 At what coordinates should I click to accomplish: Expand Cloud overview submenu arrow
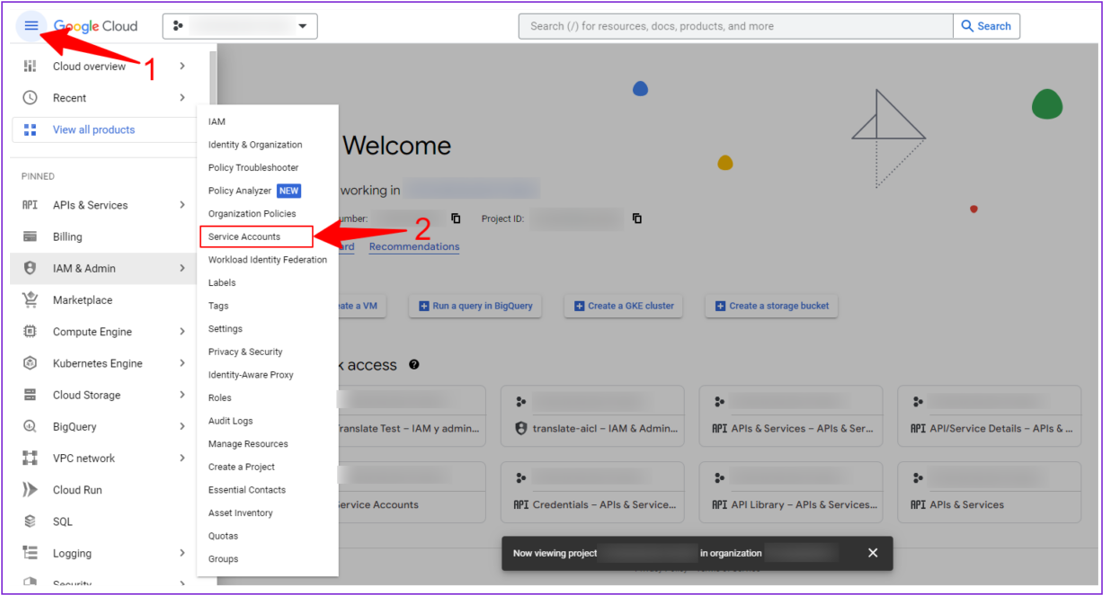coord(182,66)
